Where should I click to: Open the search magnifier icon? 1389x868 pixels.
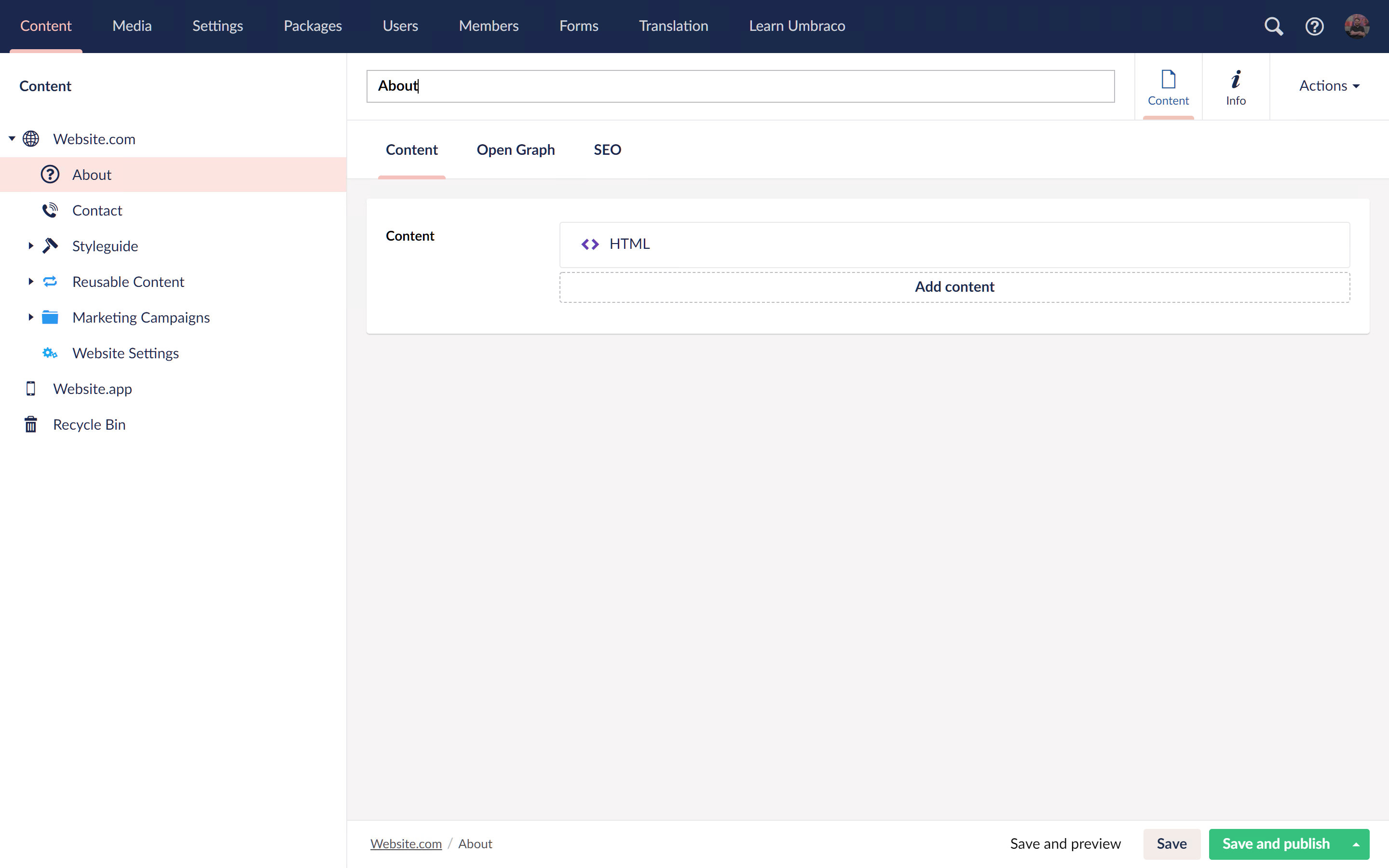click(1274, 27)
